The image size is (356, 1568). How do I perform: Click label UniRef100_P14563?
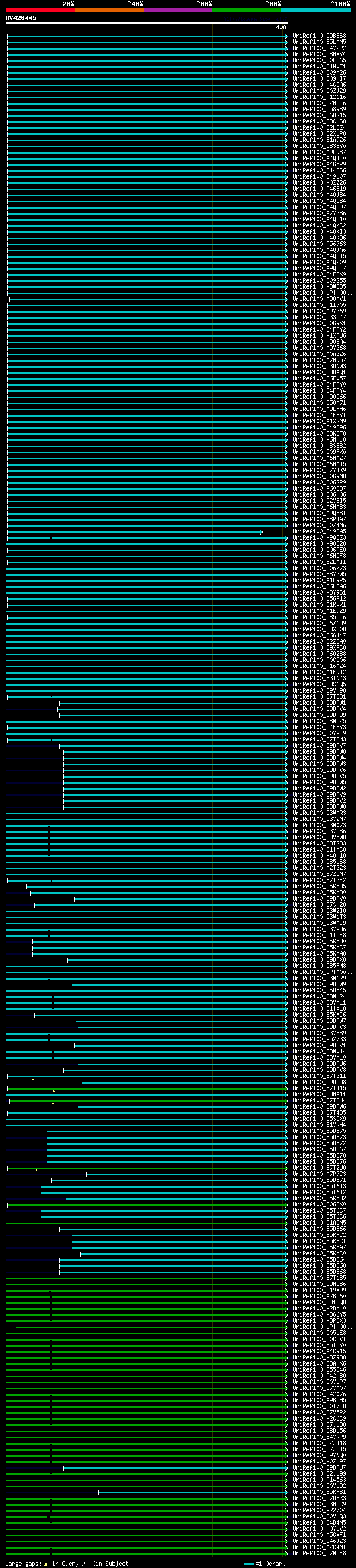(319, 1480)
